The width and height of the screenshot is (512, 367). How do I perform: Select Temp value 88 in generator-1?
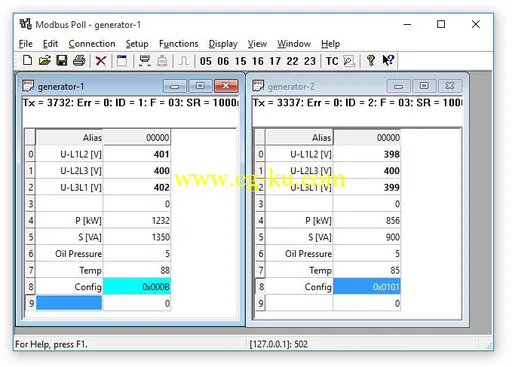[137, 270]
